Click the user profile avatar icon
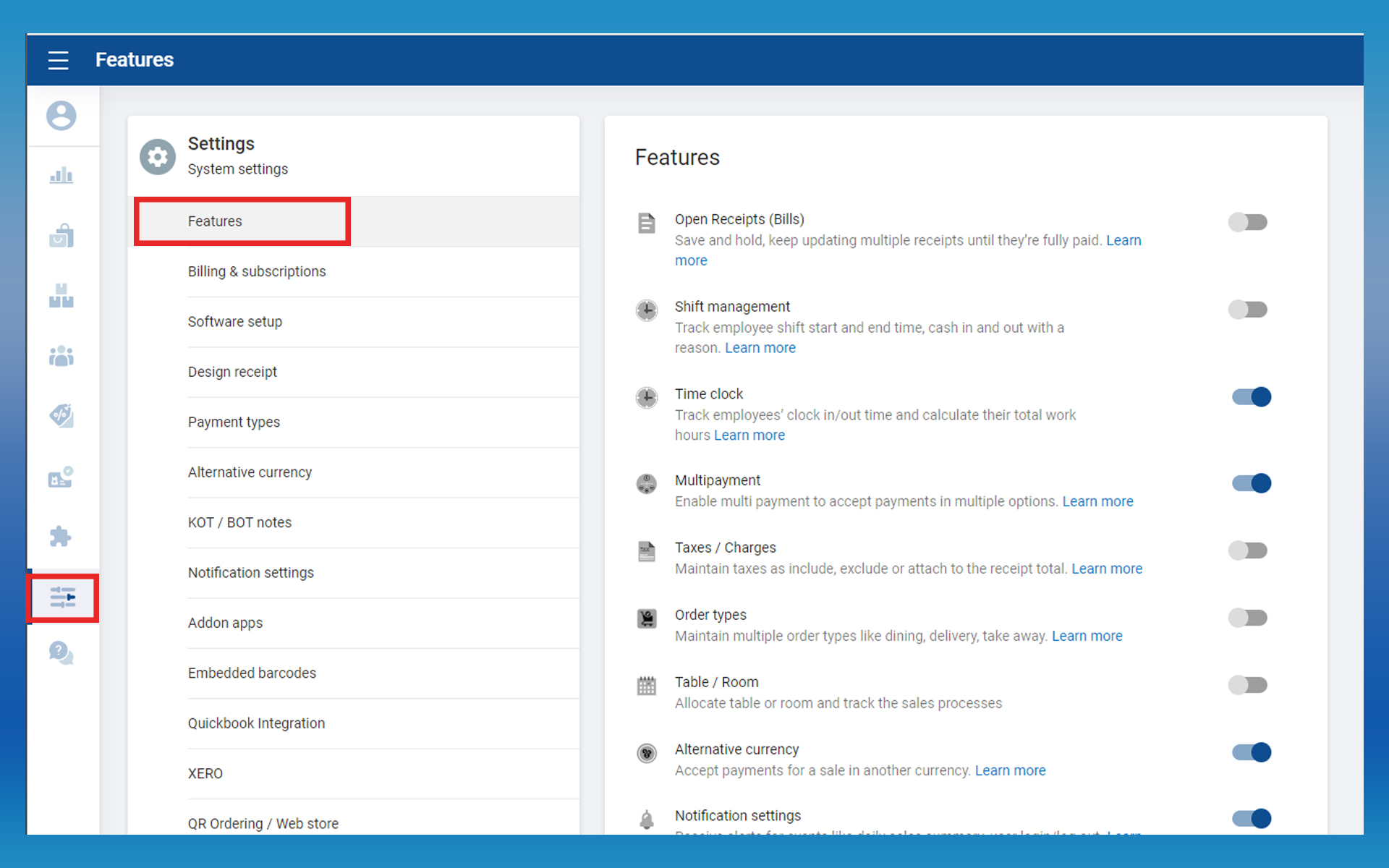 click(x=61, y=116)
